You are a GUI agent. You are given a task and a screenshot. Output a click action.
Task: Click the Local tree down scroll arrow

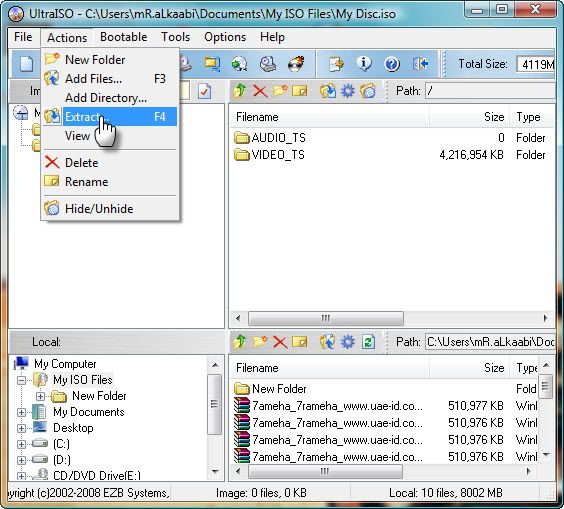click(215, 472)
